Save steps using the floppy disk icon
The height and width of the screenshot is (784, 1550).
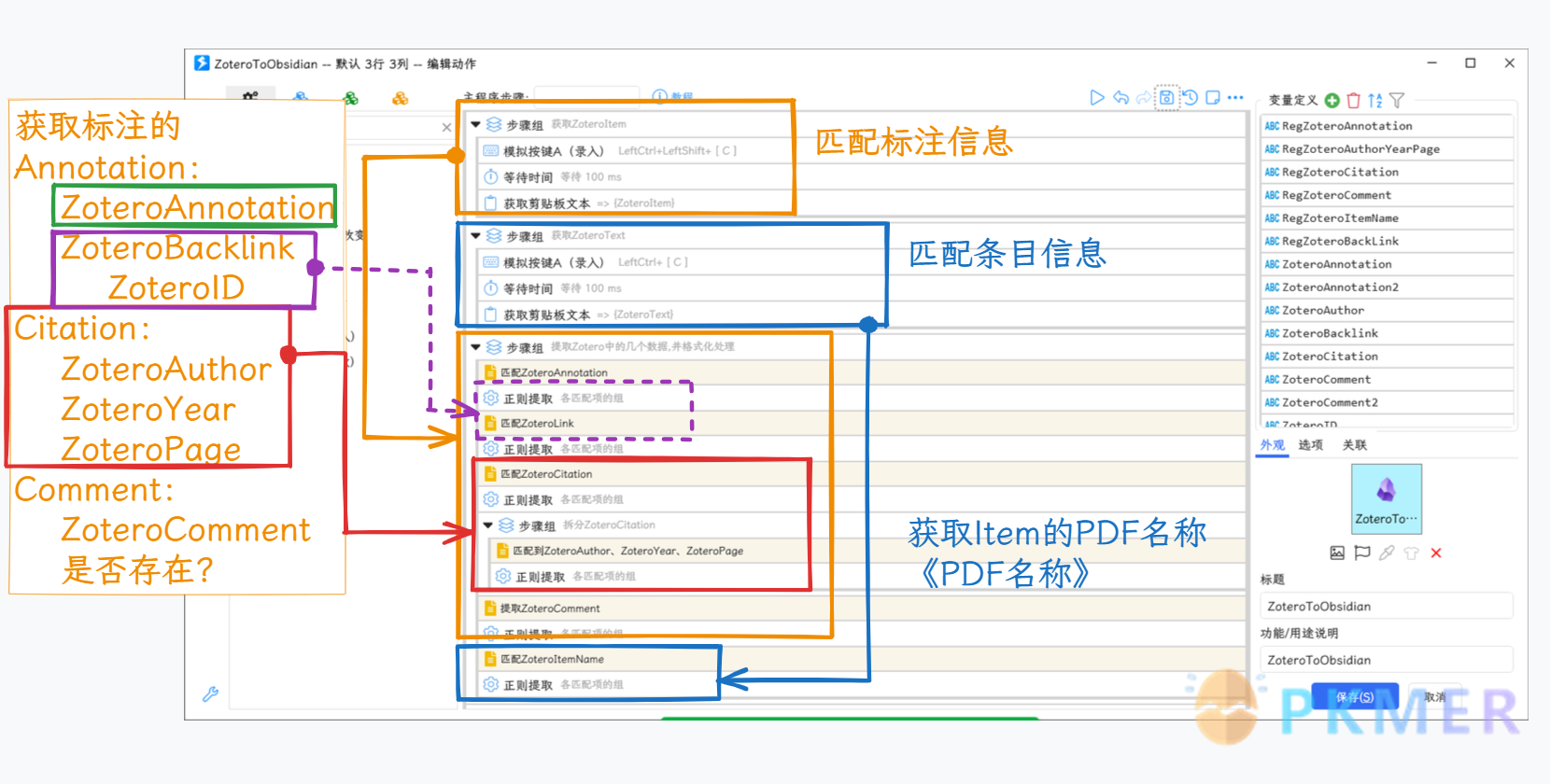(x=1167, y=97)
